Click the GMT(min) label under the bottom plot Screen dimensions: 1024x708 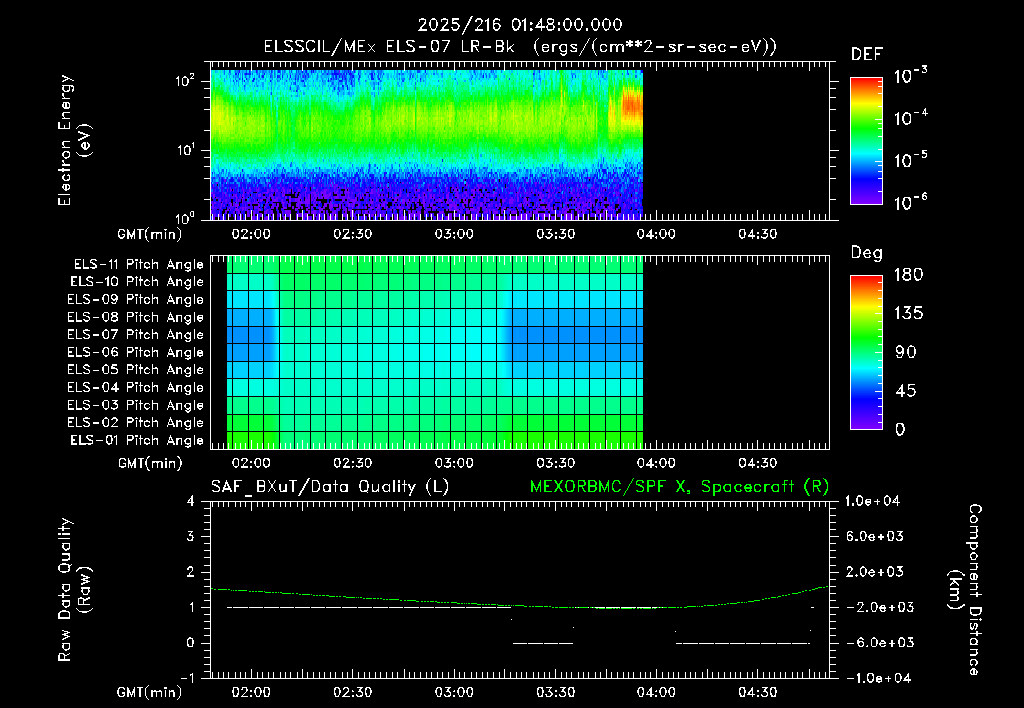(x=150, y=692)
